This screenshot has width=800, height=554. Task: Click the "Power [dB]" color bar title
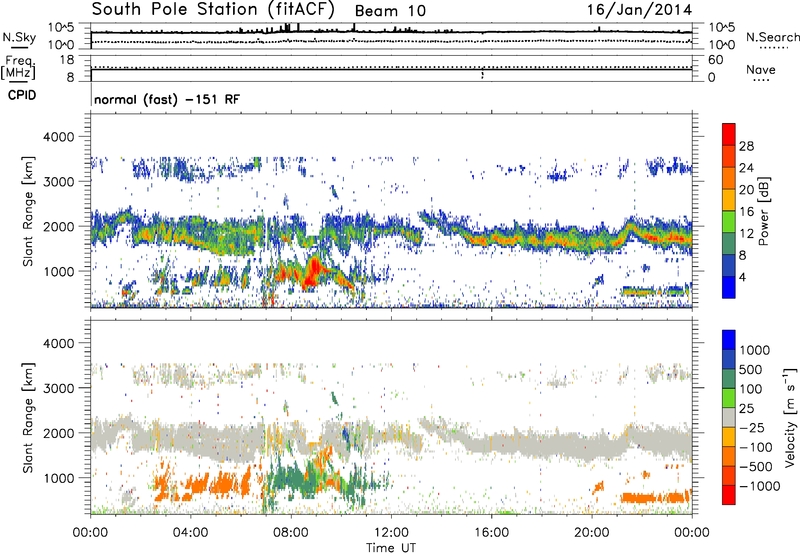tap(763, 211)
